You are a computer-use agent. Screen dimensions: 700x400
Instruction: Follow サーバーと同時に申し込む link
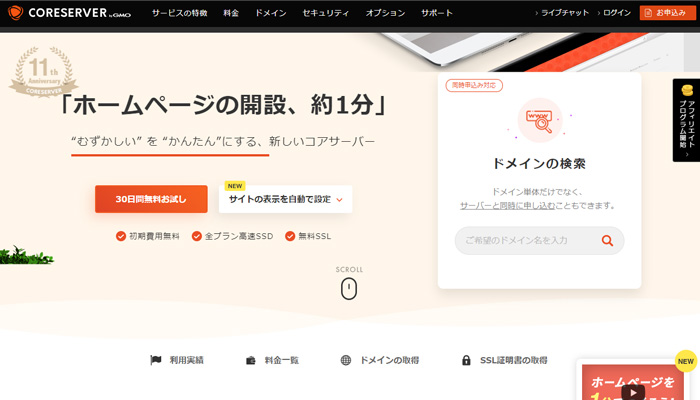click(x=507, y=206)
